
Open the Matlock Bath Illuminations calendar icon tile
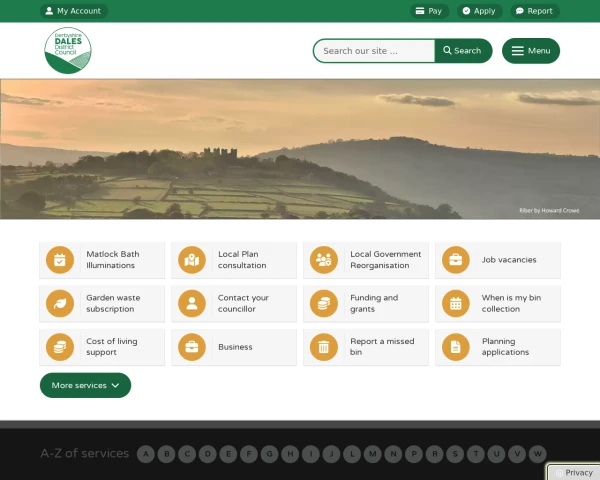click(102, 260)
